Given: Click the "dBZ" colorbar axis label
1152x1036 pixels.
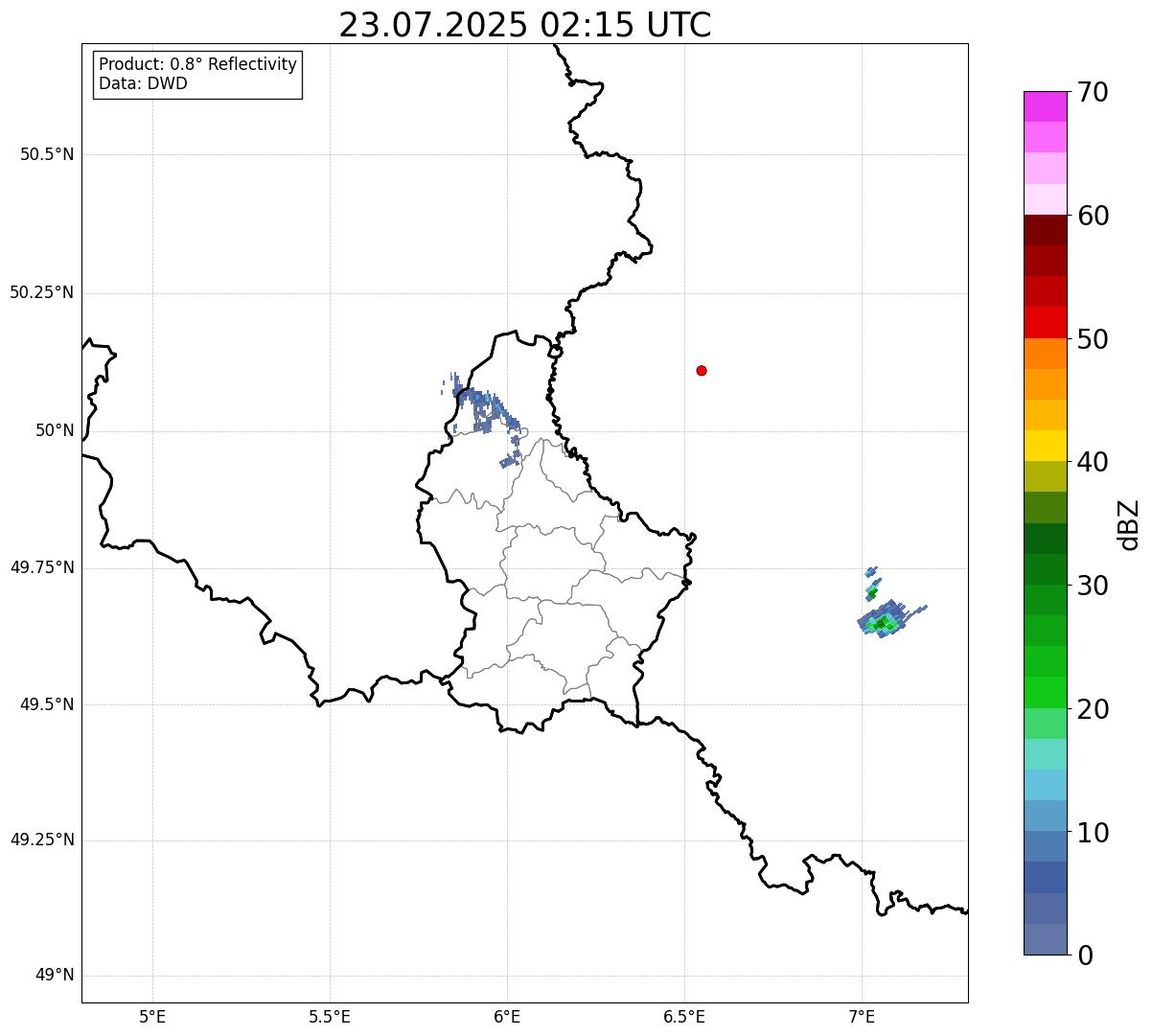Looking at the screenshot, I should [1129, 524].
